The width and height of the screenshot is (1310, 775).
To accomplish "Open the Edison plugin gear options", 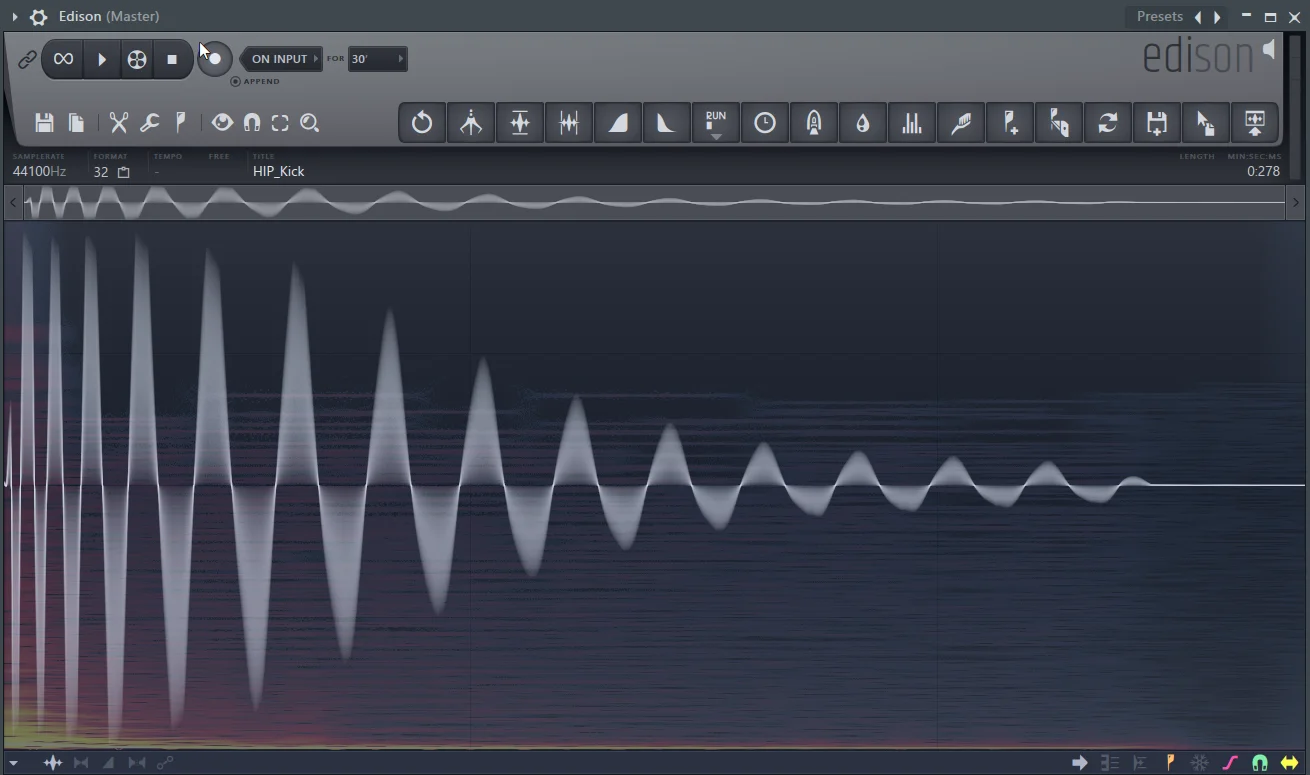I will pyautogui.click(x=38, y=17).
